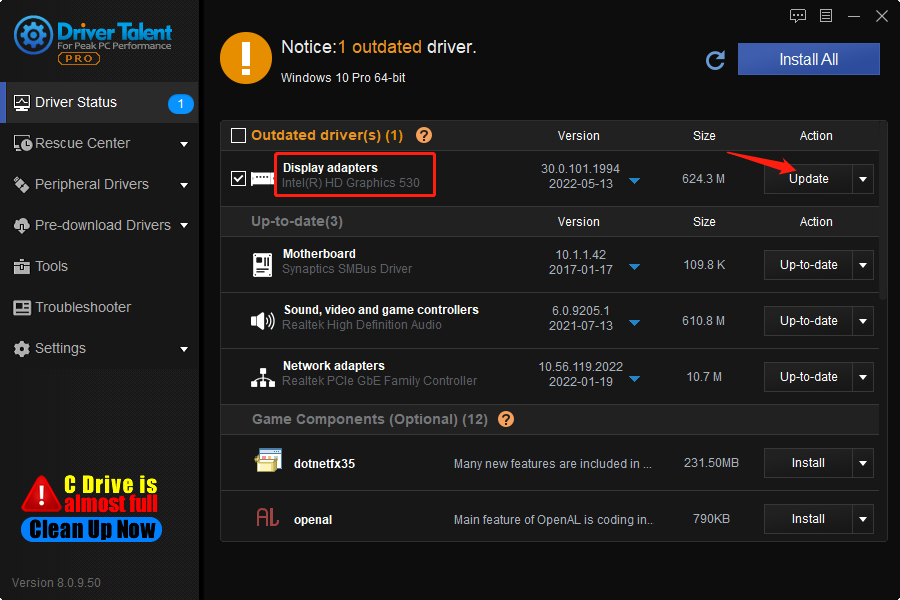Click the speaker icon for sound controllers
Screen dimensions: 900x600
click(262, 320)
